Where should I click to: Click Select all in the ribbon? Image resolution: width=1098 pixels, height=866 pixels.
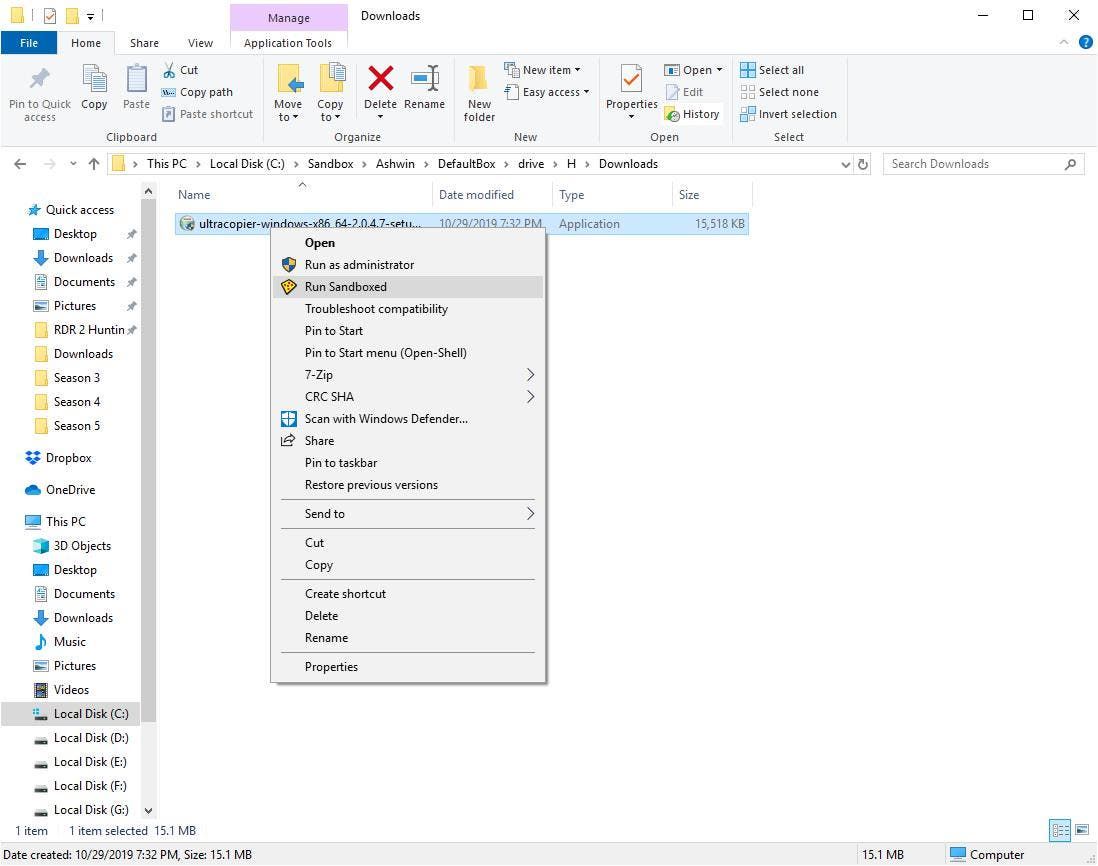[x=772, y=70]
